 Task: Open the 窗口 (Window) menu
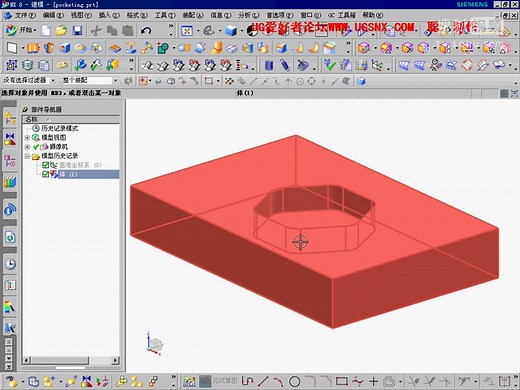click(x=310, y=15)
